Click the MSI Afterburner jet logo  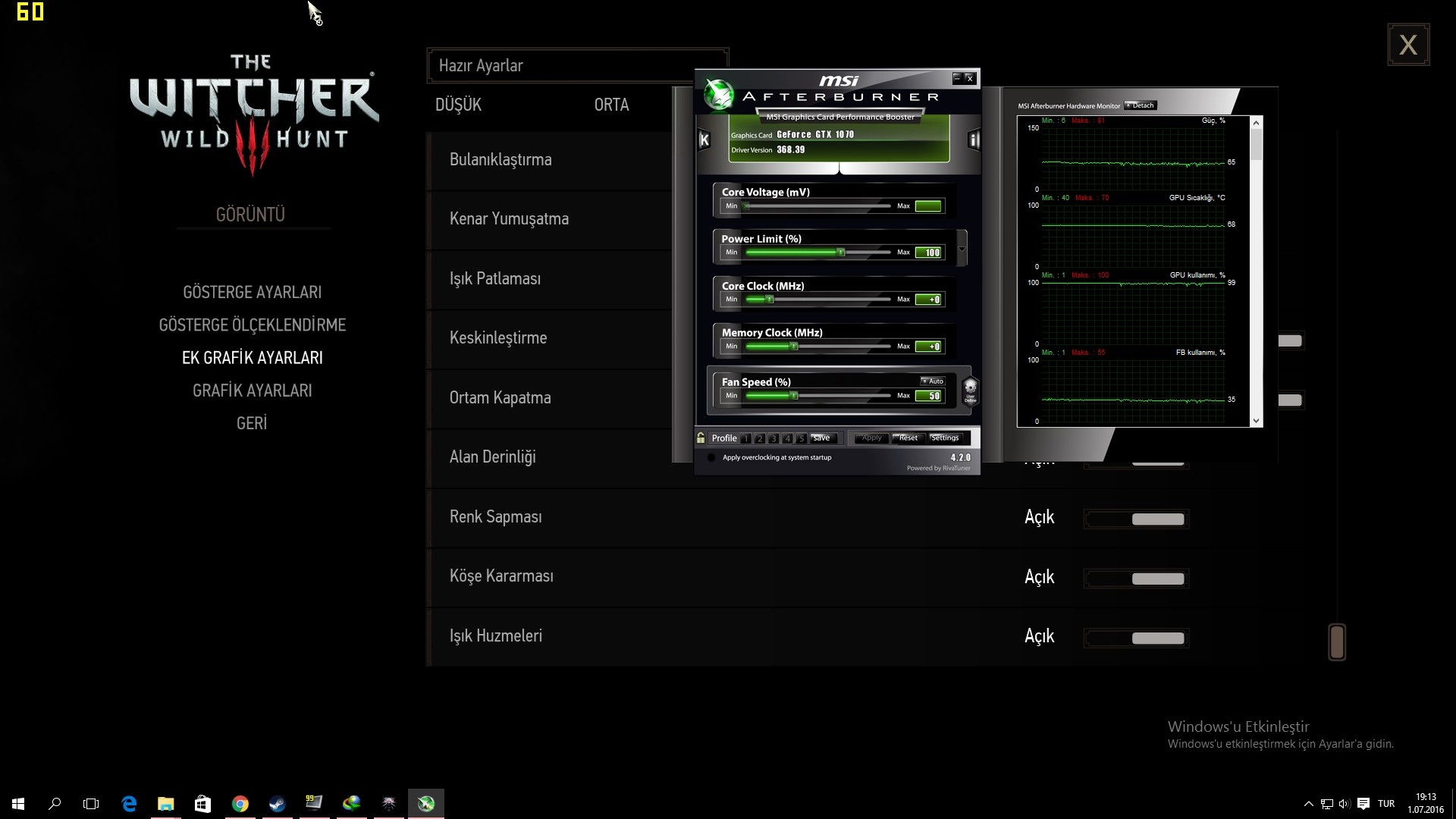tap(717, 95)
